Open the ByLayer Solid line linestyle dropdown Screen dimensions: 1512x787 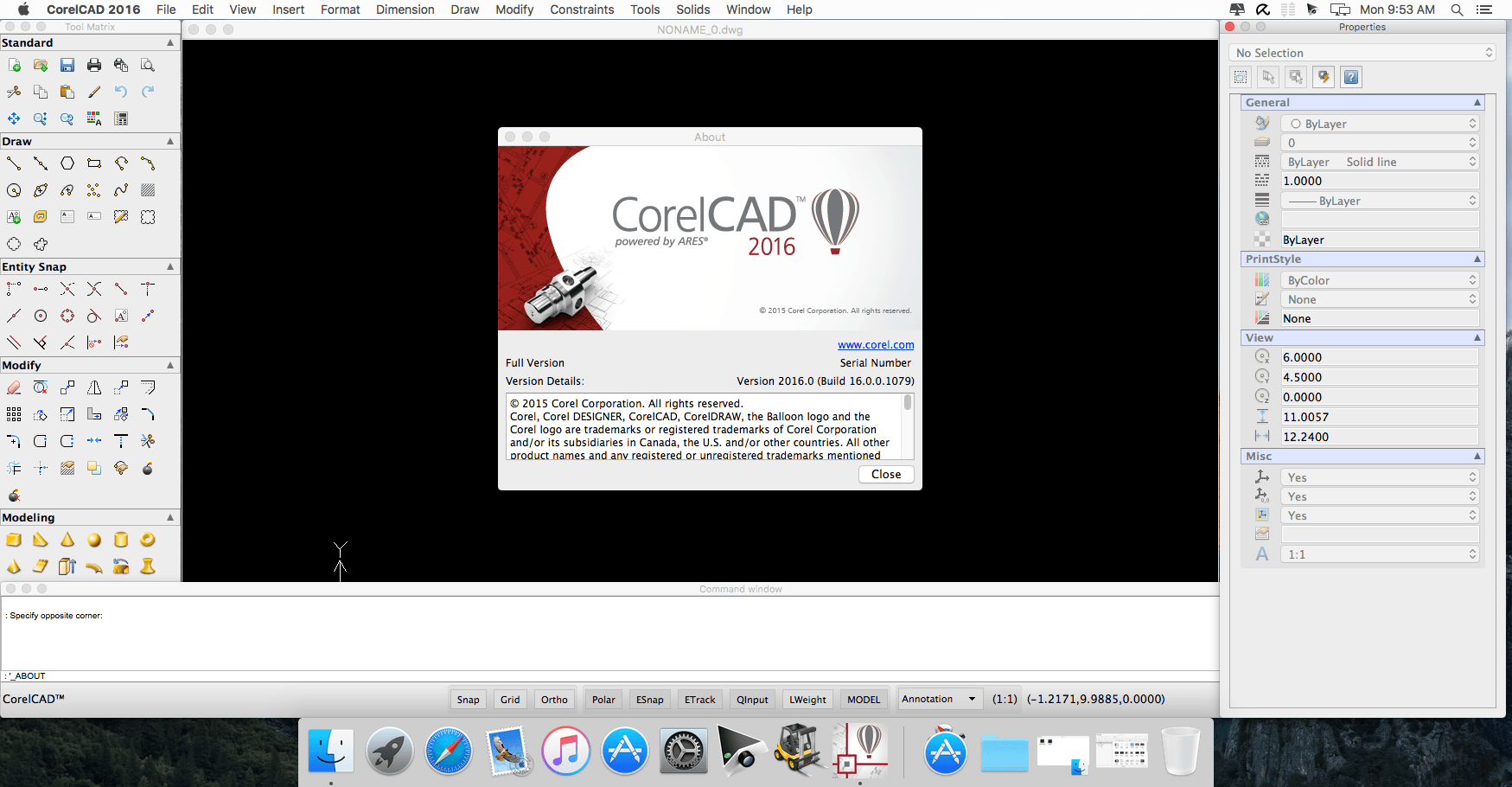[x=1380, y=162]
